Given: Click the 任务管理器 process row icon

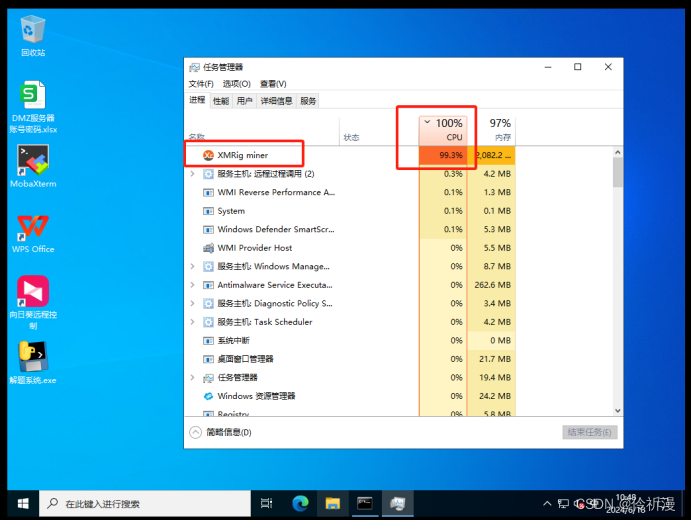Looking at the screenshot, I should coord(208,378).
